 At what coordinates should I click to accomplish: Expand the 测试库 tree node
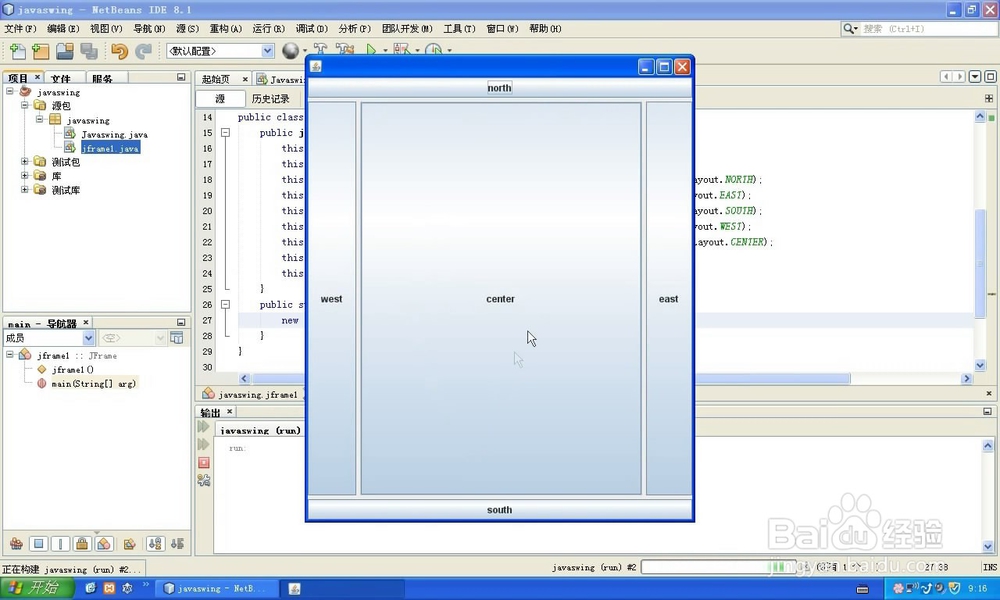(24, 189)
